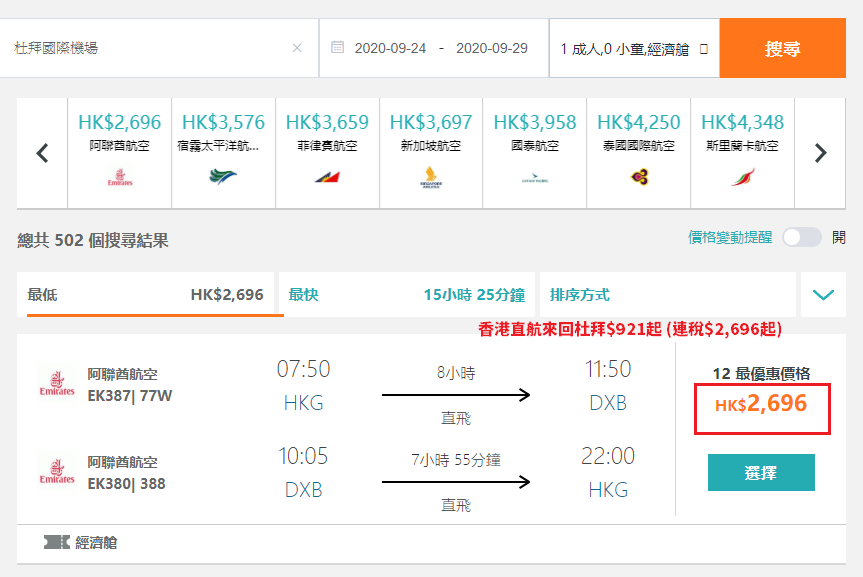Click the 經濟艙 ticket icon

pos(57,543)
